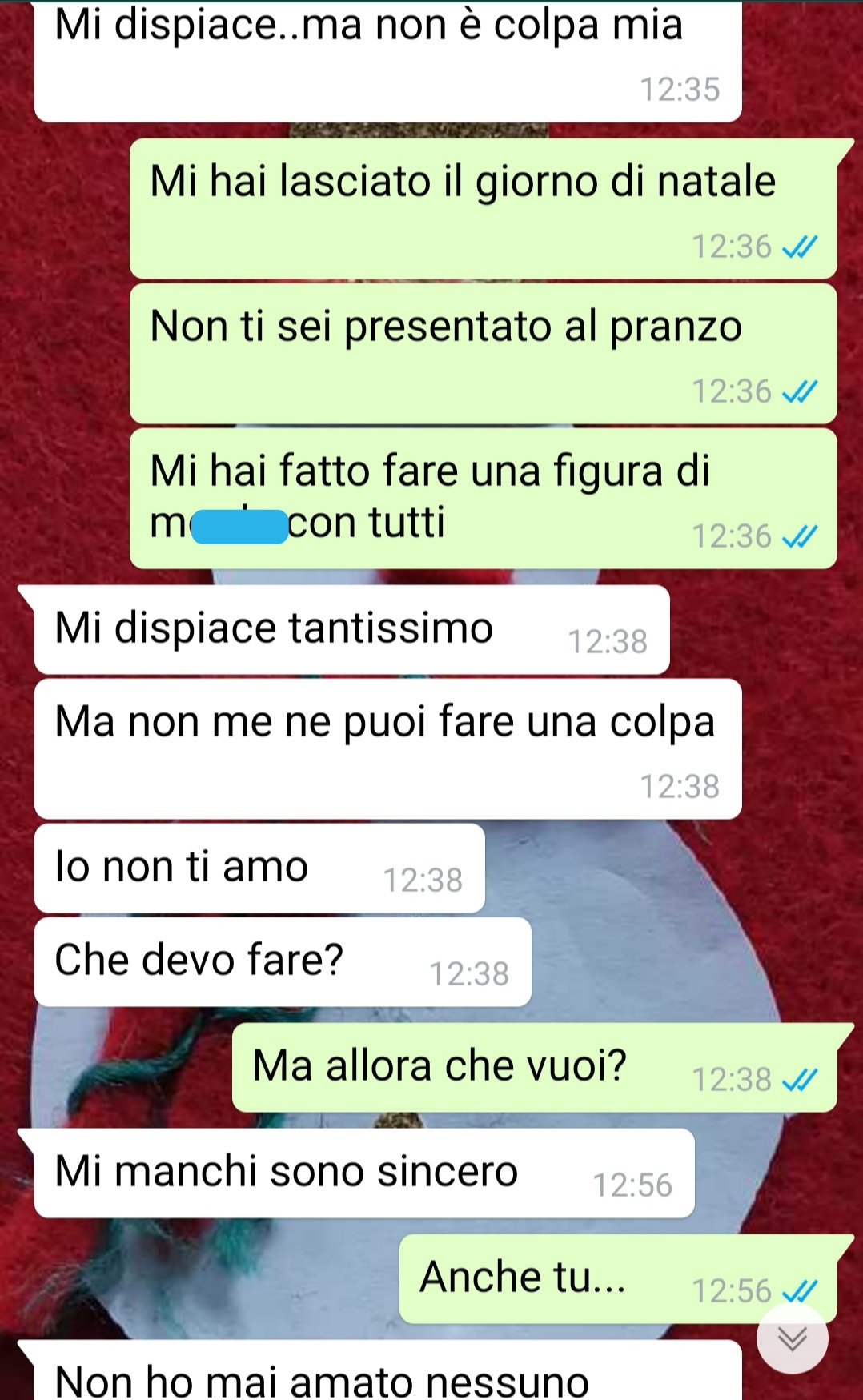Select 'Non ti sei presentato al pranzo' bubble

[484, 354]
